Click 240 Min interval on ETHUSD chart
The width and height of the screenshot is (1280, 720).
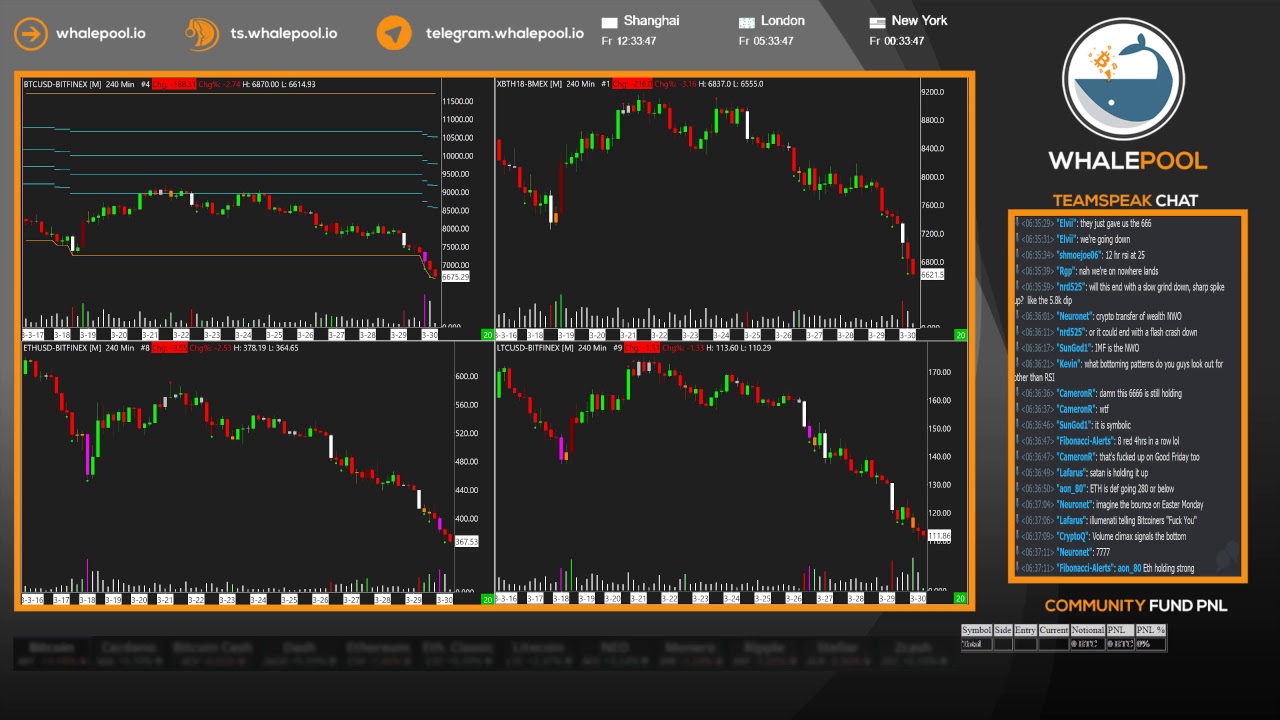120,348
